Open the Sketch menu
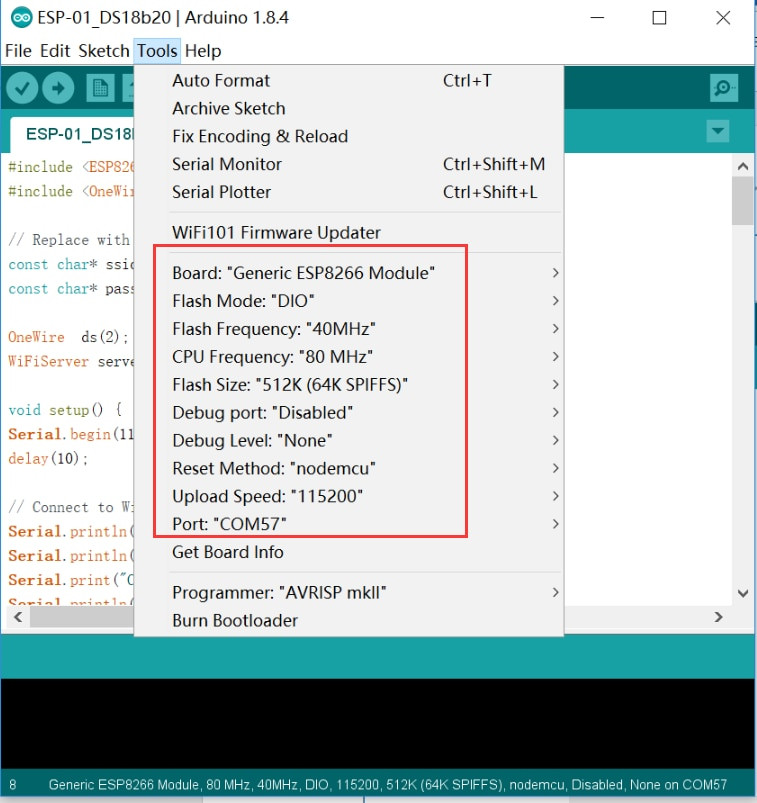757x803 pixels. [104, 51]
